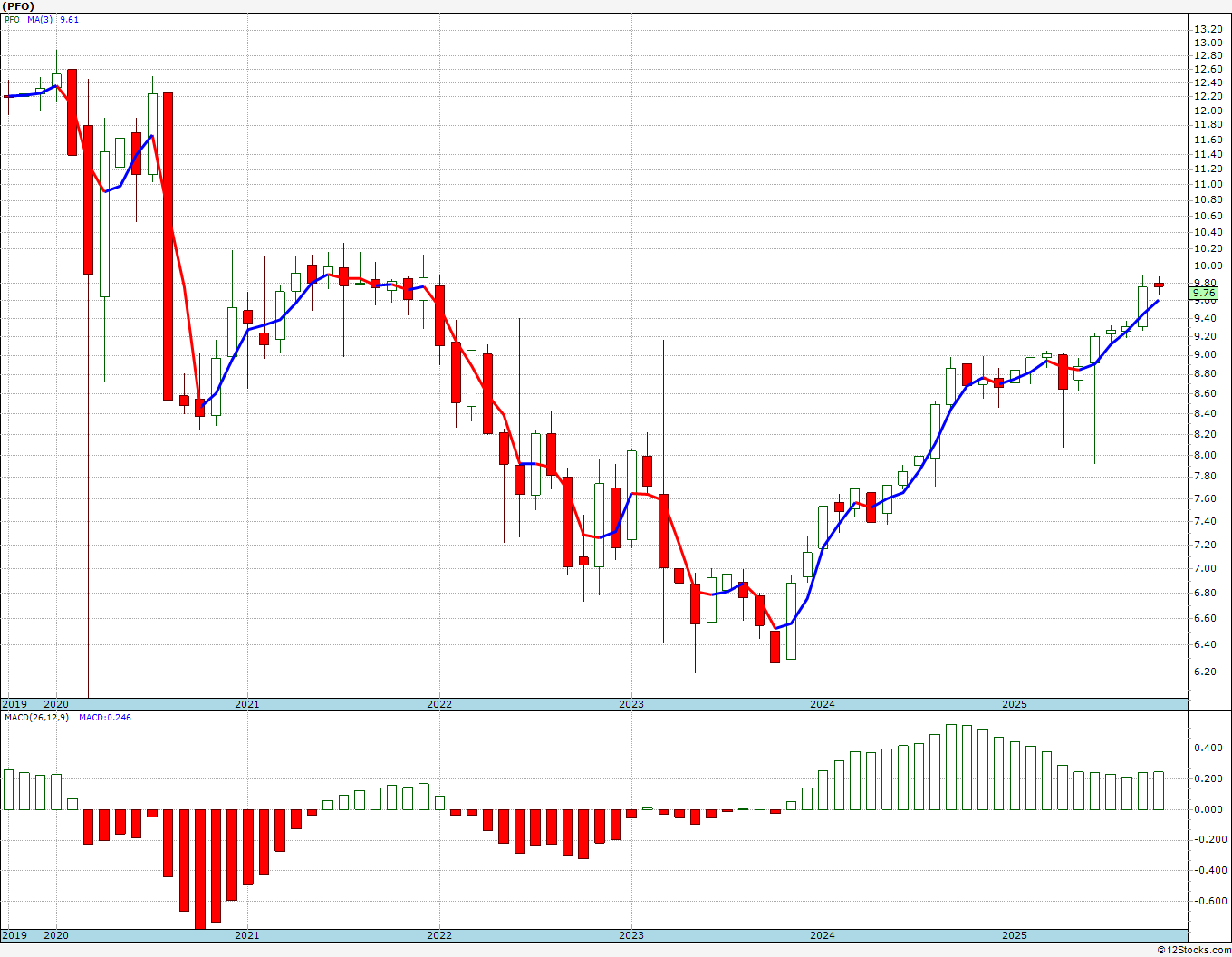Click the 0.200 MACD axis label

coord(1209,778)
